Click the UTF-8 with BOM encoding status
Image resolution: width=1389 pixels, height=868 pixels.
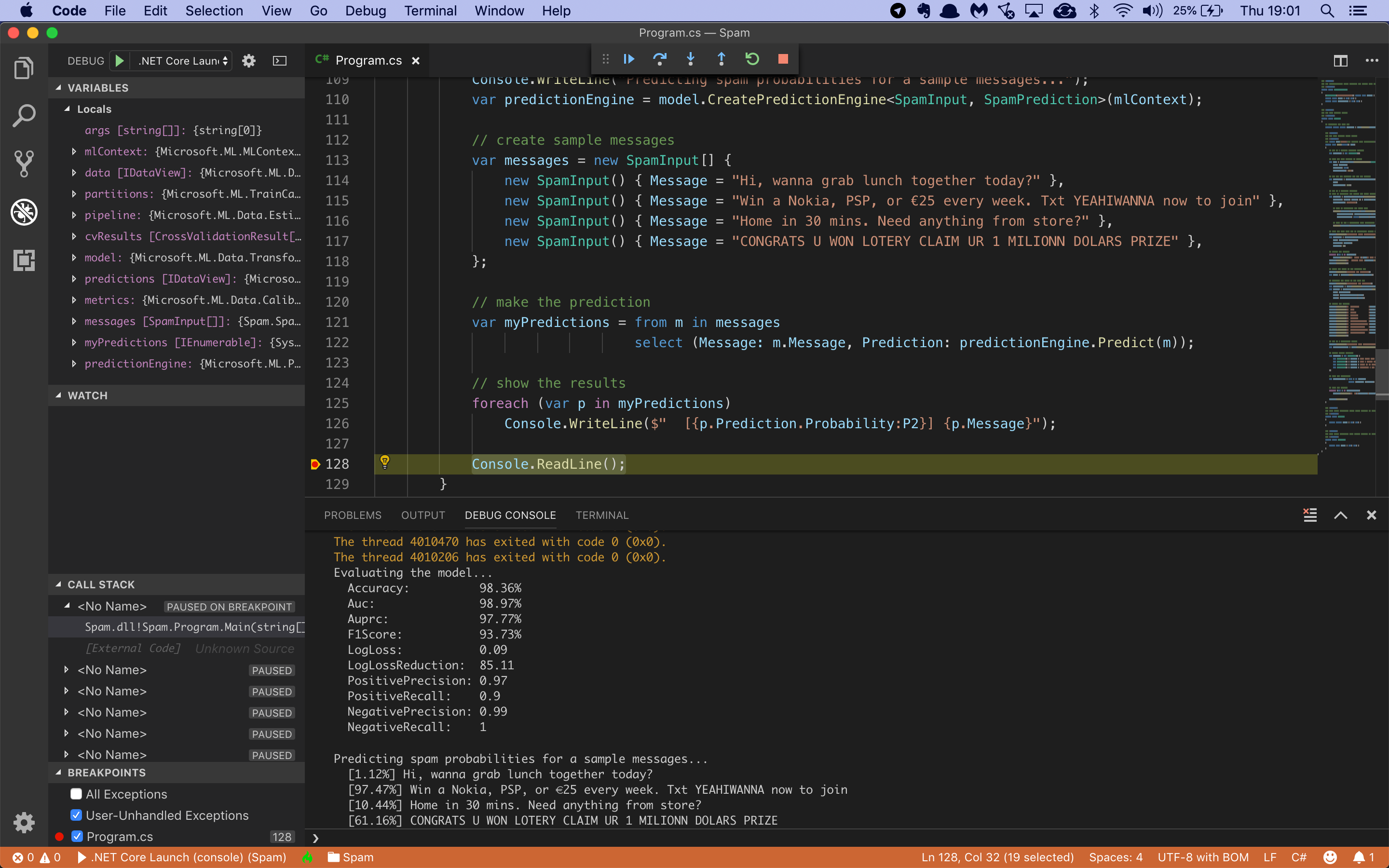point(1202,857)
